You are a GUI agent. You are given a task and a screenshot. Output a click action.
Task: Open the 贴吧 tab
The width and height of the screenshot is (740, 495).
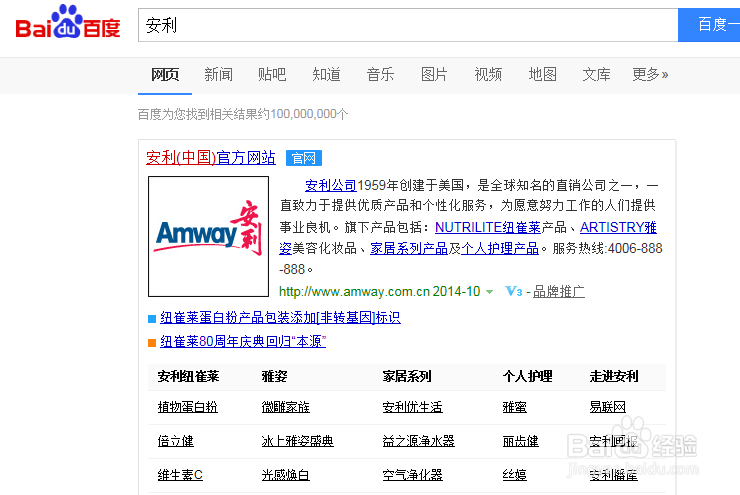[272, 75]
